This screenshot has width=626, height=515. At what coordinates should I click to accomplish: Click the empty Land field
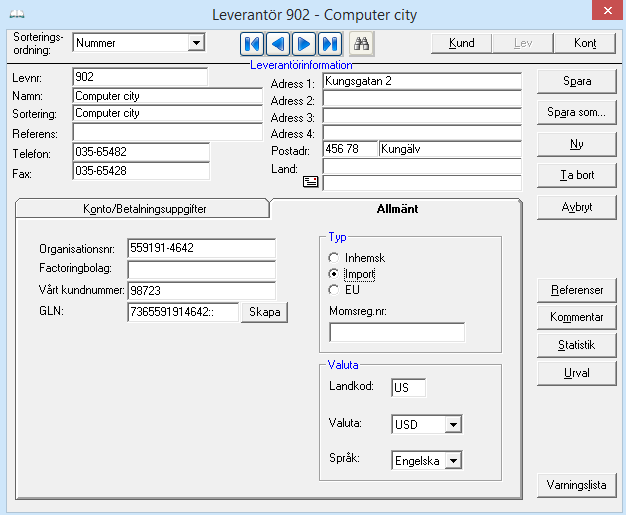tap(422, 166)
